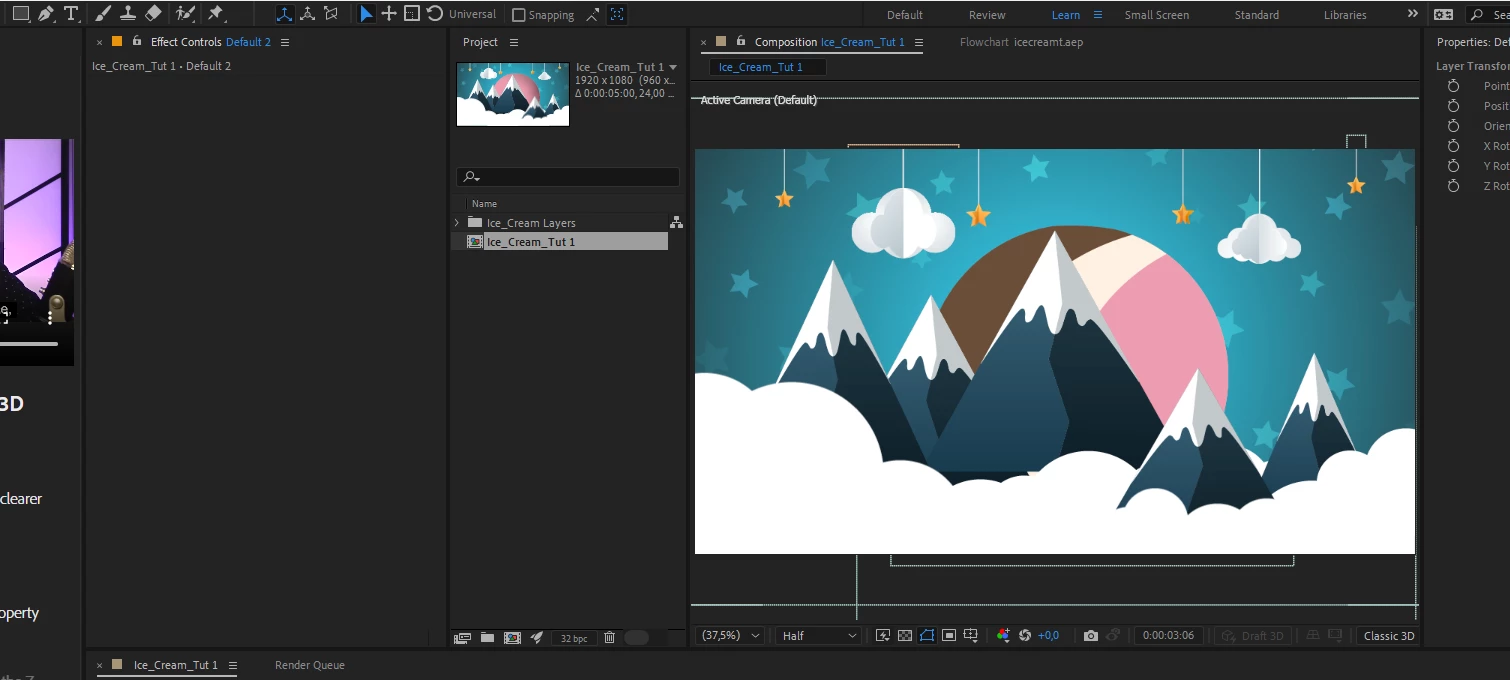The width and height of the screenshot is (1510, 680).
Task: Select the Horizontal Type tool
Action: (70, 14)
